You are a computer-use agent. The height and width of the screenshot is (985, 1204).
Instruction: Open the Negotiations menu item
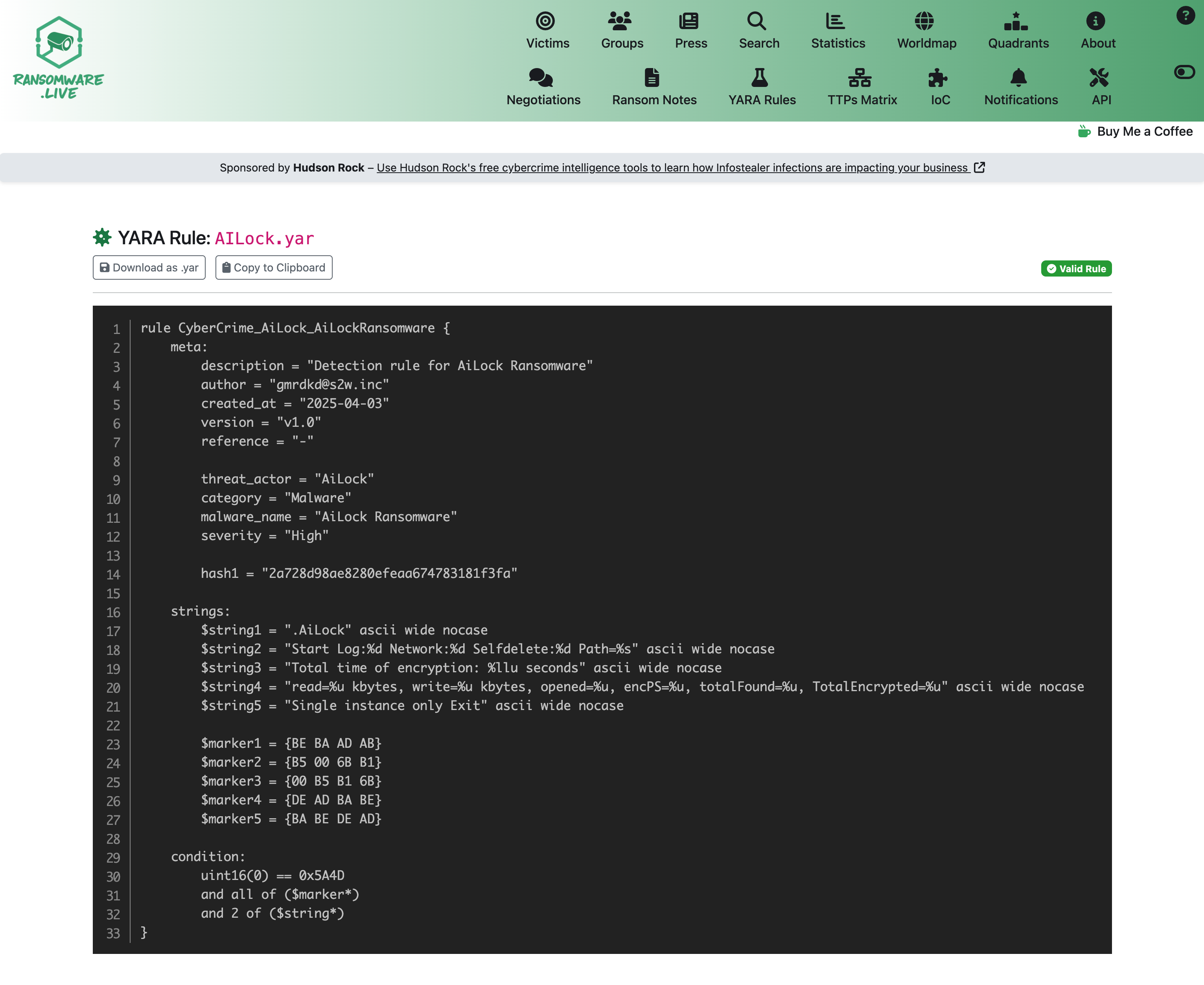coord(543,100)
